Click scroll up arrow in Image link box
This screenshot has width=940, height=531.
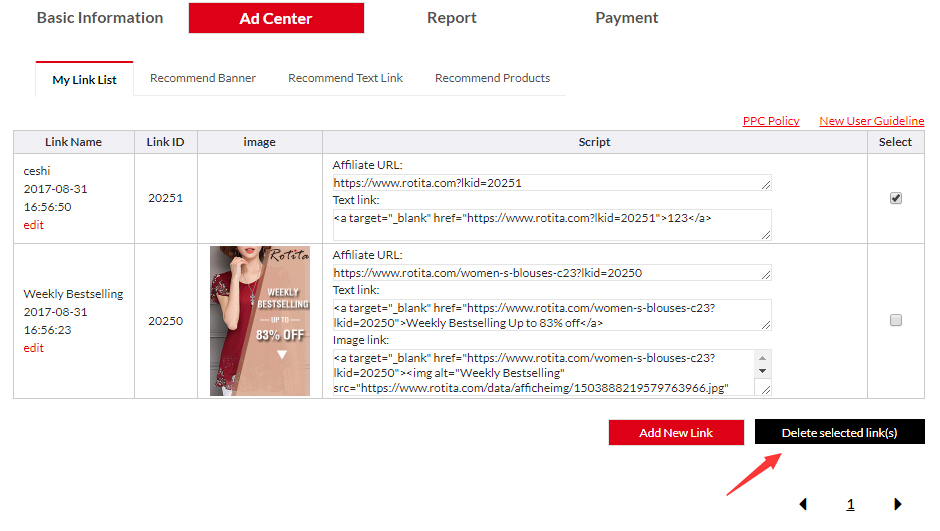(x=762, y=358)
